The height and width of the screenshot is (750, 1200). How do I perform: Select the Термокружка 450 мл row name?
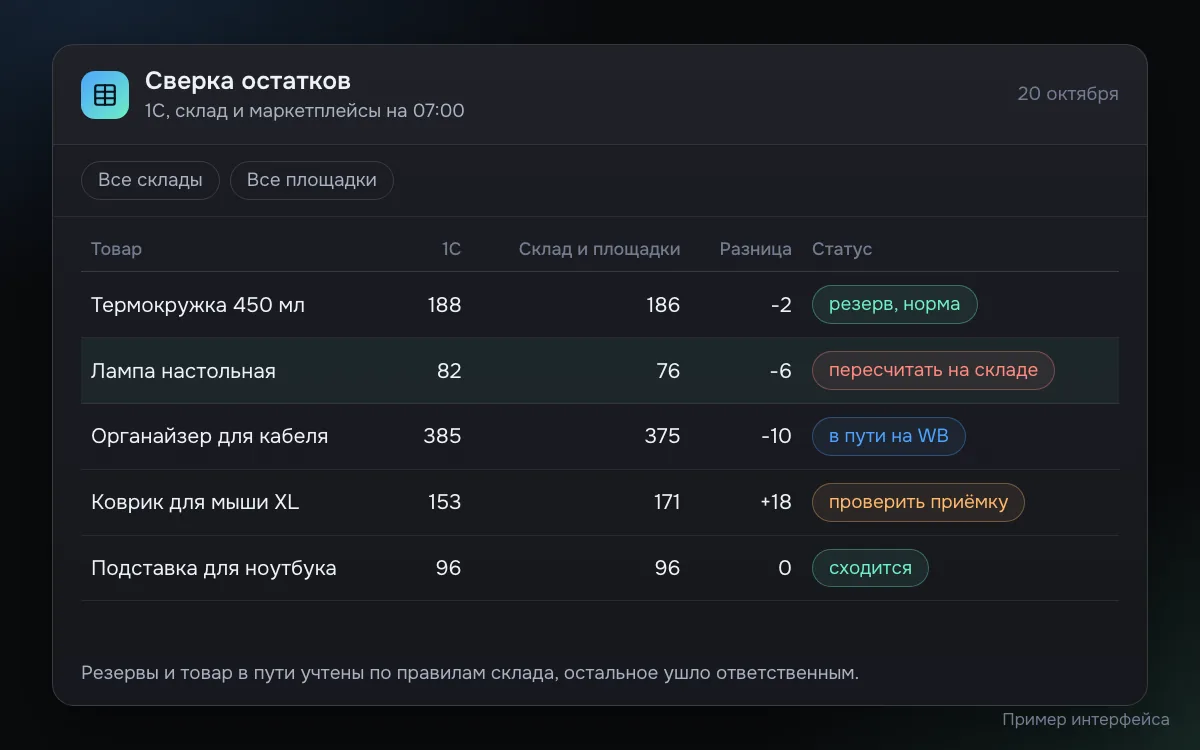tap(198, 305)
